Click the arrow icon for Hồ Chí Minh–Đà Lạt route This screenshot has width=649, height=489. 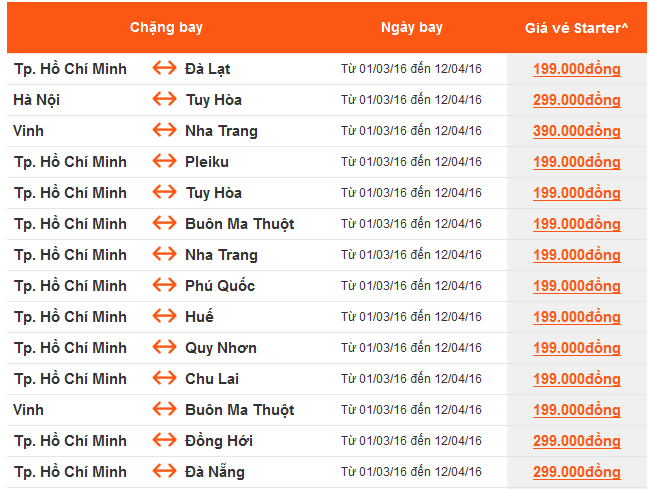tap(164, 69)
